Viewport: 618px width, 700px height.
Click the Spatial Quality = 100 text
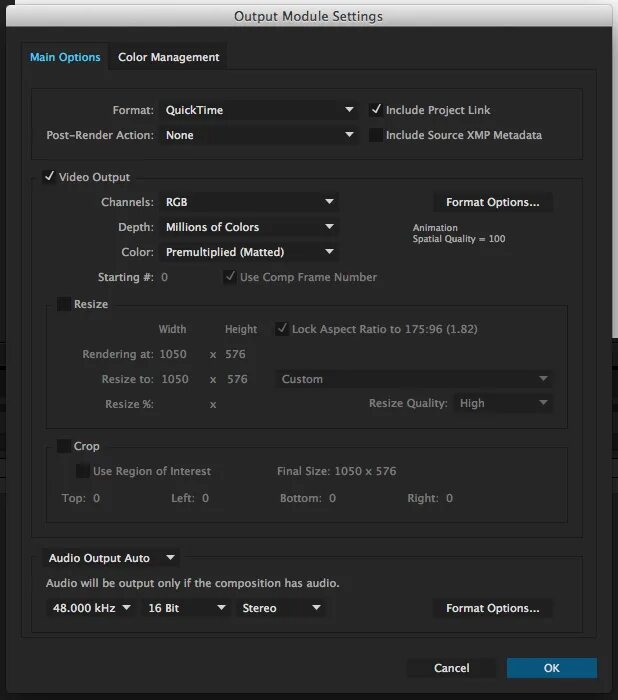[x=459, y=239]
